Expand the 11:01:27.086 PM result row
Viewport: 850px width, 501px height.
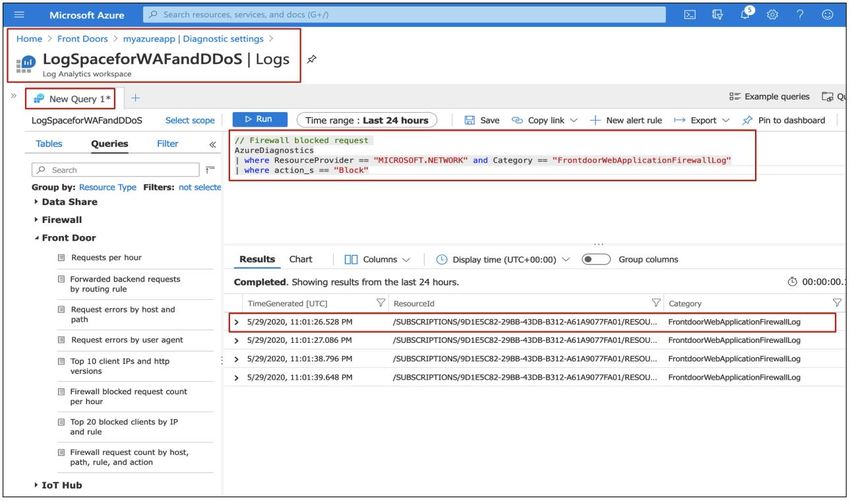pos(236,341)
